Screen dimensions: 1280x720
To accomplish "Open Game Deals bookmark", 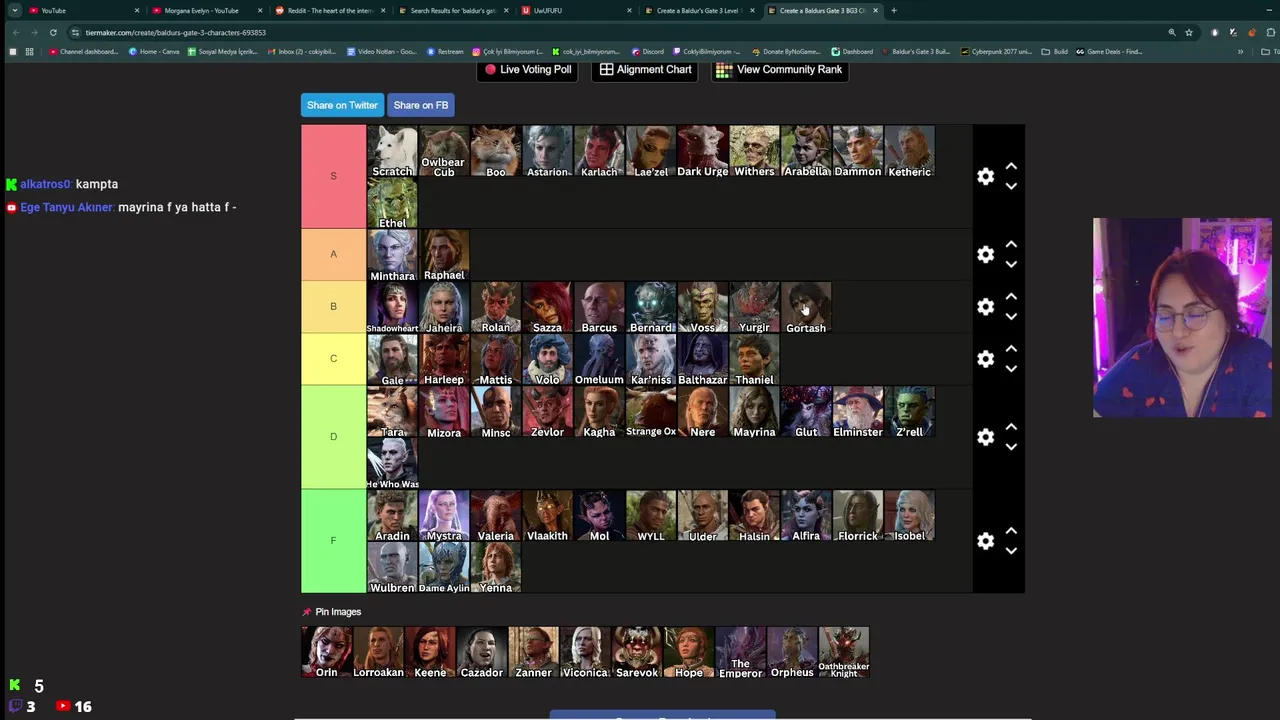I will (x=1109, y=51).
